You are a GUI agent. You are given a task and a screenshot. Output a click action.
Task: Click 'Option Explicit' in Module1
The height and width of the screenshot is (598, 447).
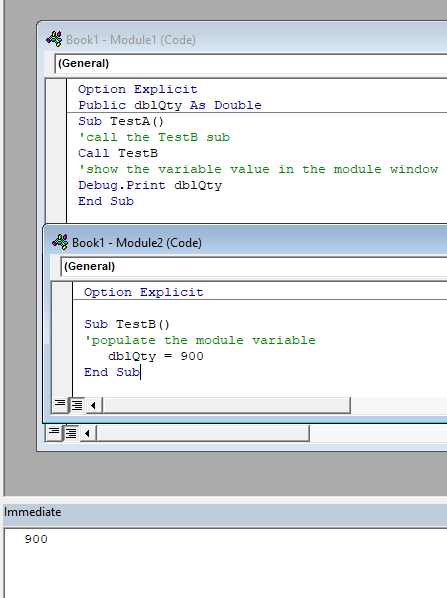(138, 89)
